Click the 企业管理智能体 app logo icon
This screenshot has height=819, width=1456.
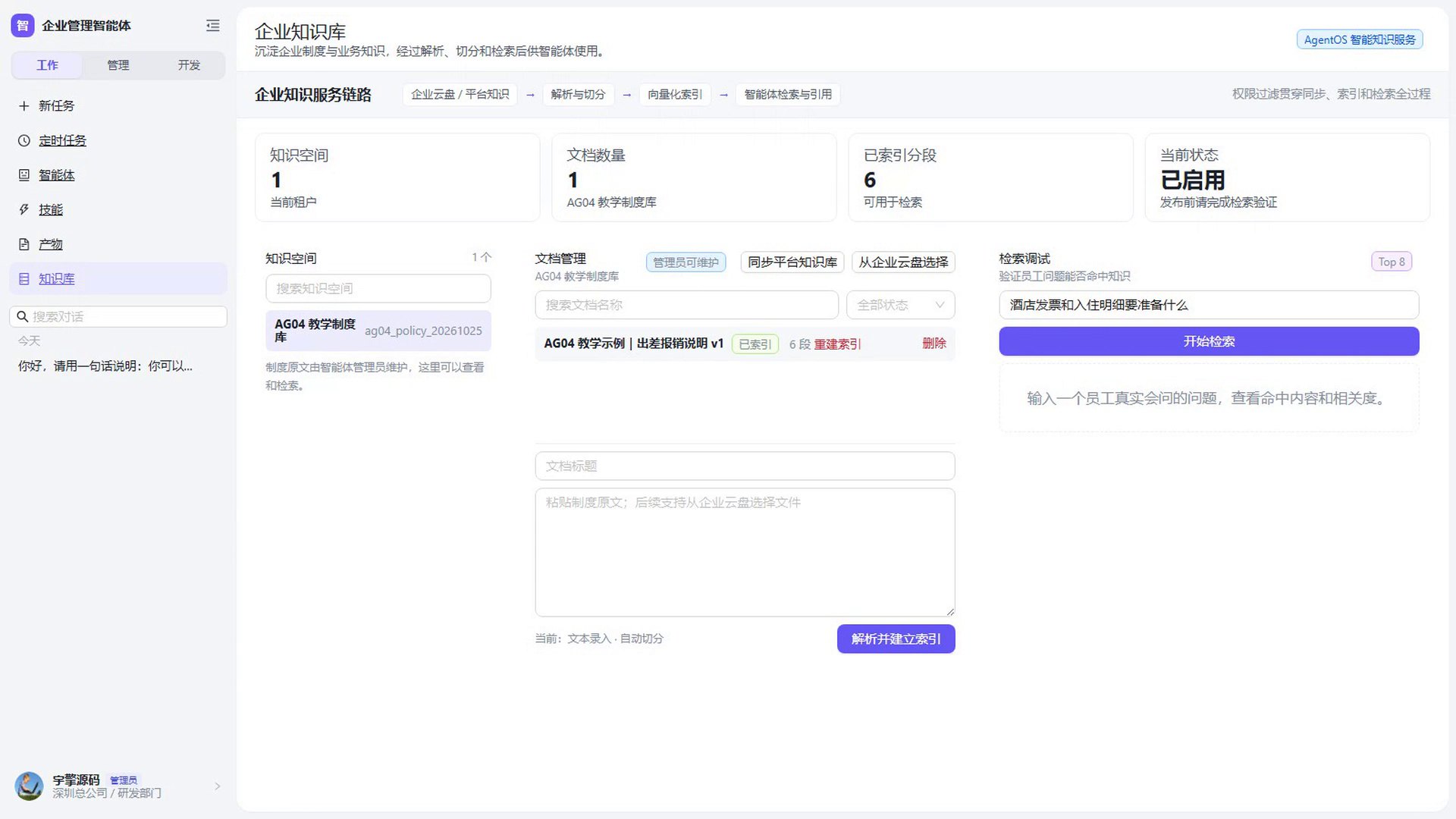click(x=23, y=26)
